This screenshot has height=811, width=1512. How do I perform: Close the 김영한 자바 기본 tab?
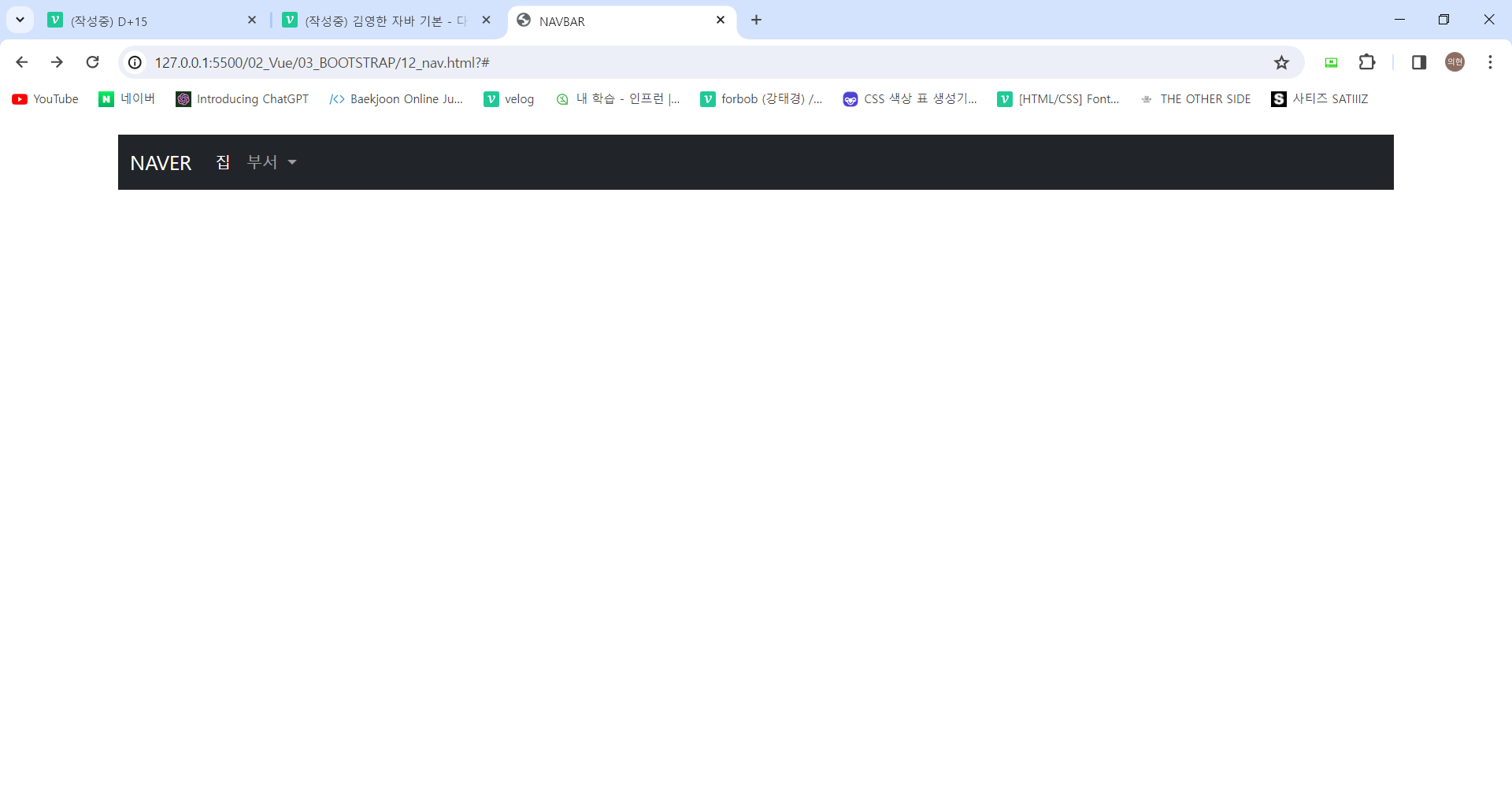(x=486, y=20)
